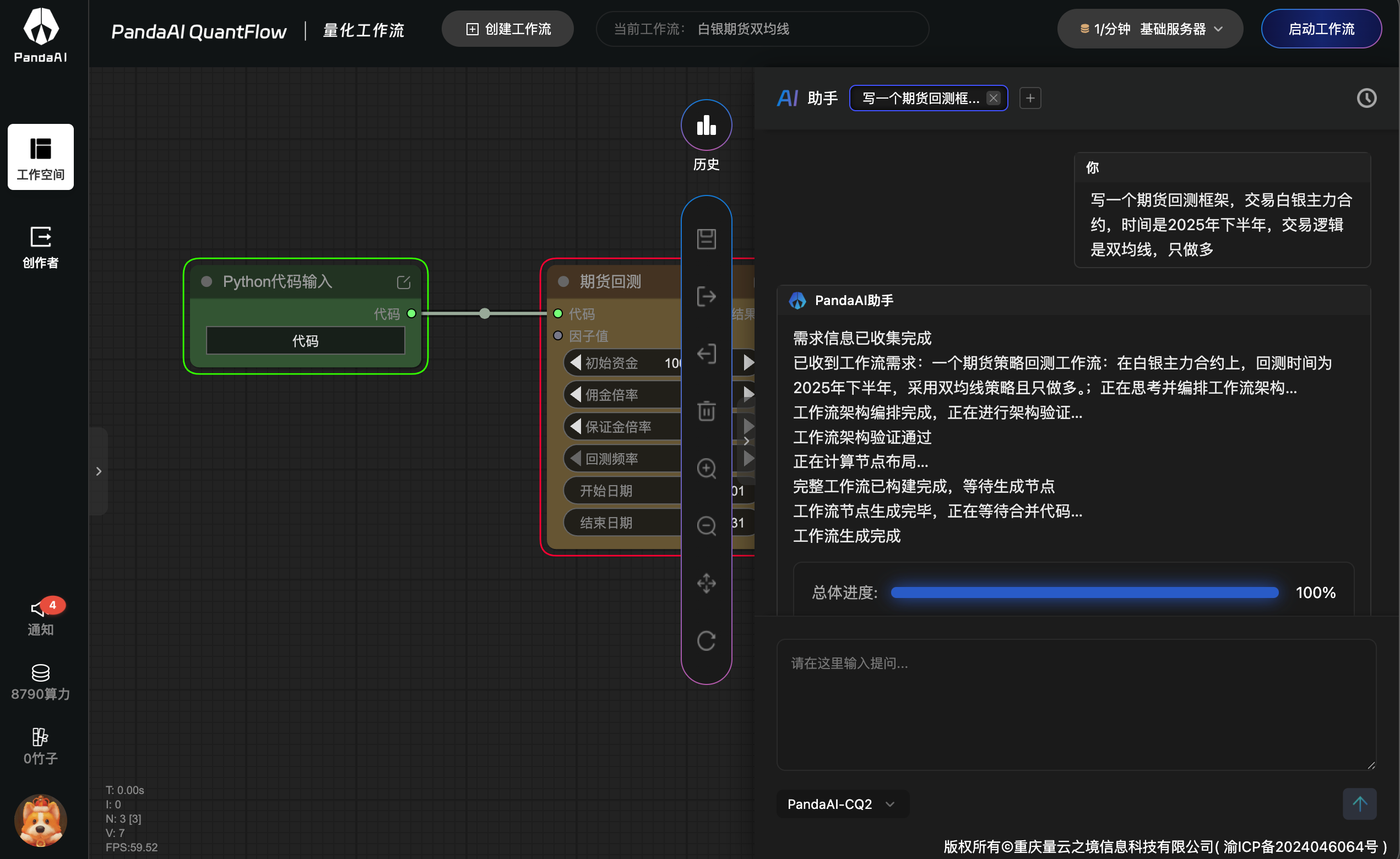Open the 0竹子 bamboo balance
Image resolution: width=1400 pixels, height=859 pixels.
[x=40, y=747]
